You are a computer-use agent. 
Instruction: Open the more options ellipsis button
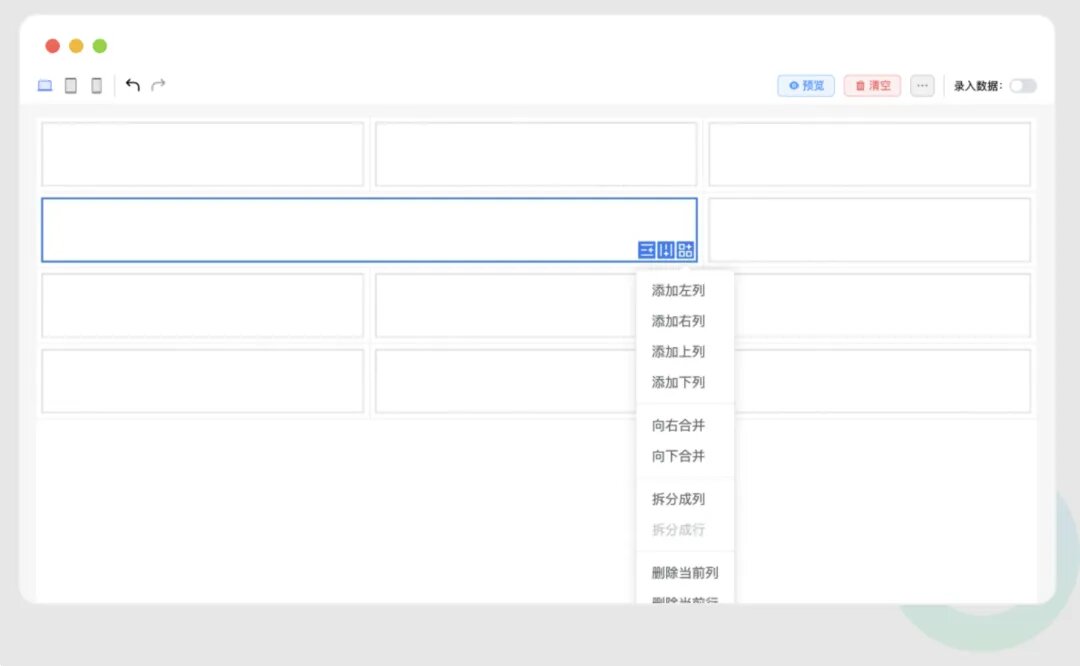[x=922, y=85]
